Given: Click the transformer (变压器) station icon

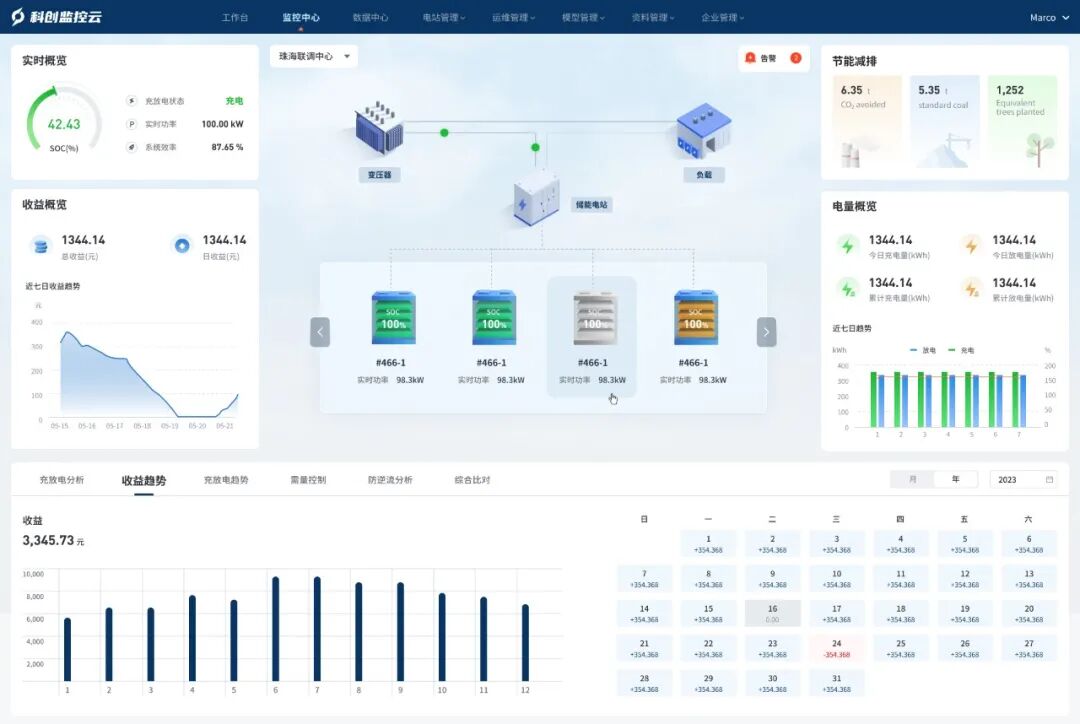Looking at the screenshot, I should [x=379, y=130].
